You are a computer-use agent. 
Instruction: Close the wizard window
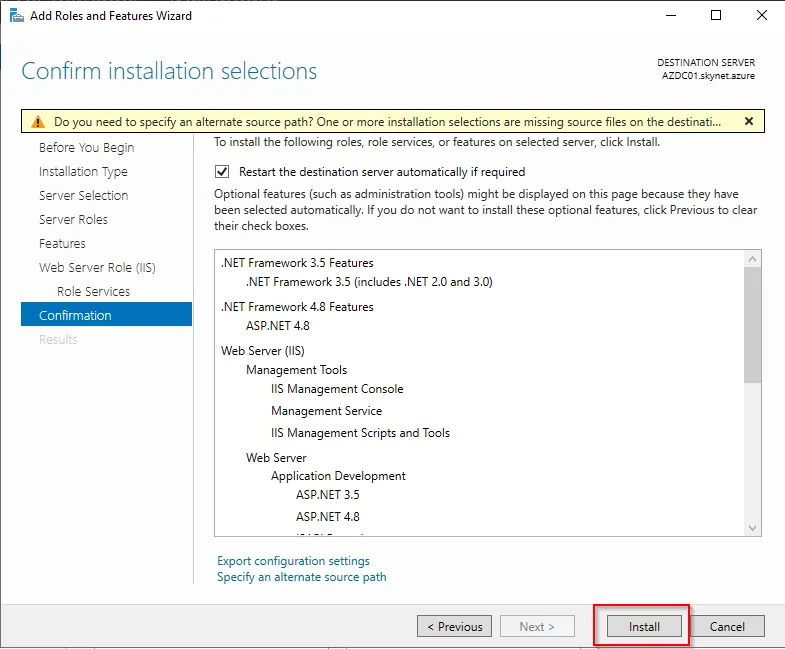[761, 16]
